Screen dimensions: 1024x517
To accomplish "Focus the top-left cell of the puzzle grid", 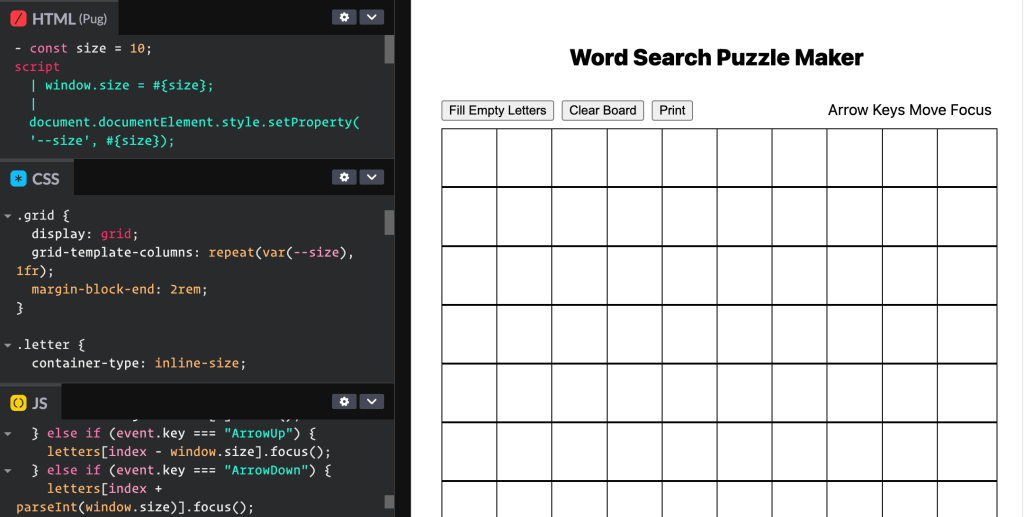I will 469,158.
